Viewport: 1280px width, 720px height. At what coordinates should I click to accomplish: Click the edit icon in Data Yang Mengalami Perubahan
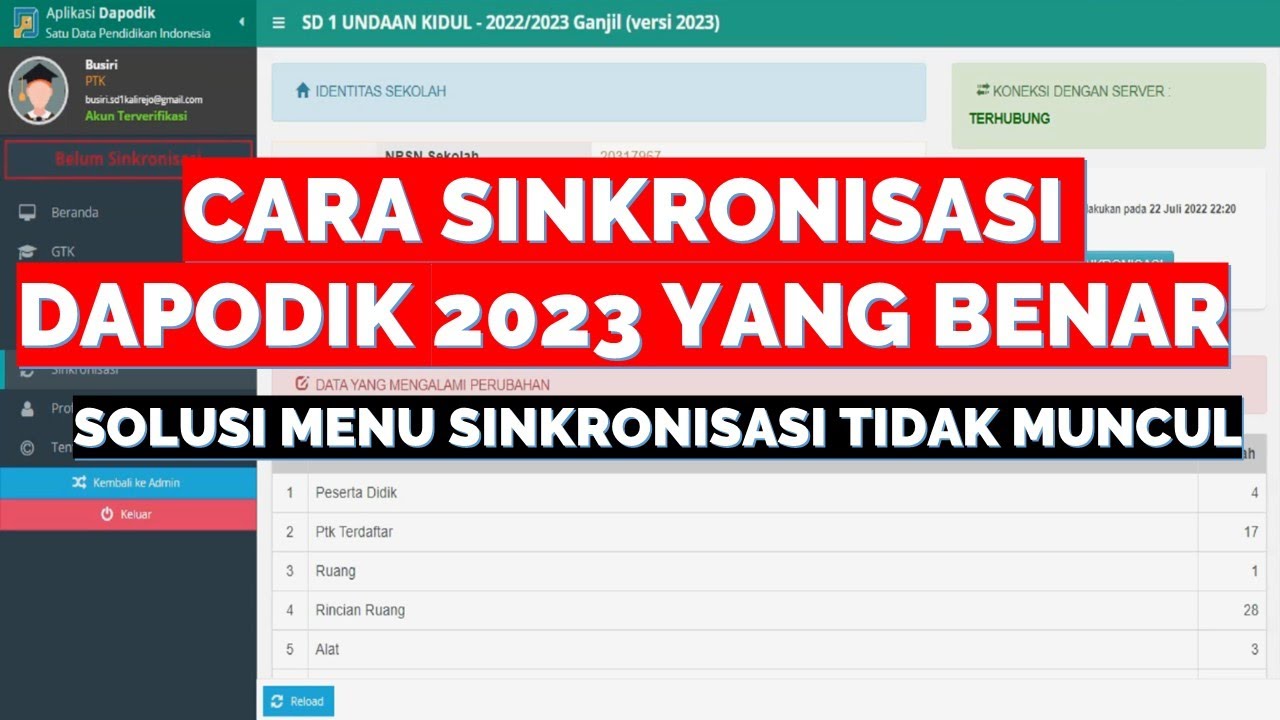click(x=302, y=384)
